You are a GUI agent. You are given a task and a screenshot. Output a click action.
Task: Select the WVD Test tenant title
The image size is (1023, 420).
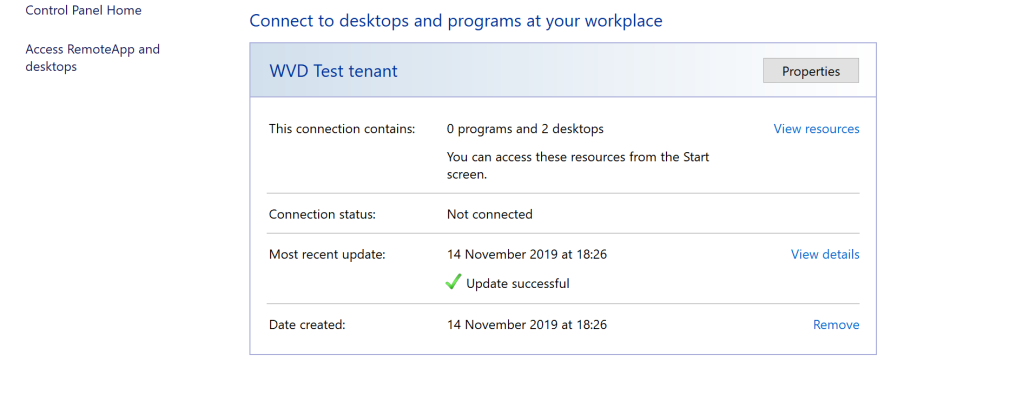tap(333, 71)
